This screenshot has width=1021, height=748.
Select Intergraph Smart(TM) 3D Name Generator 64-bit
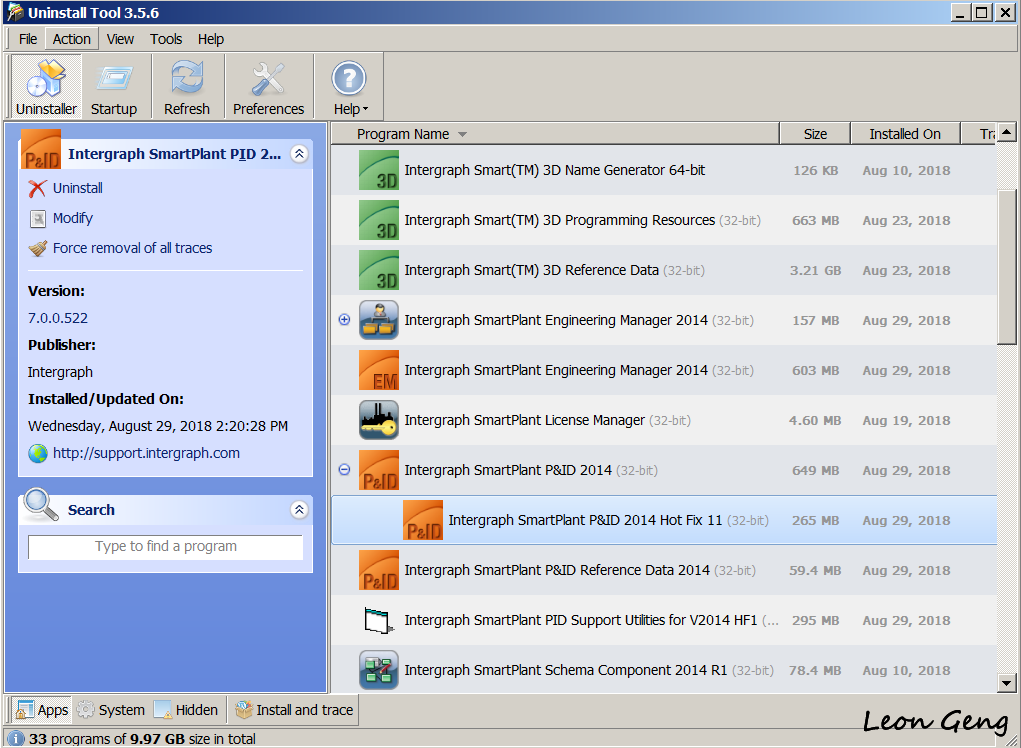[664, 171]
